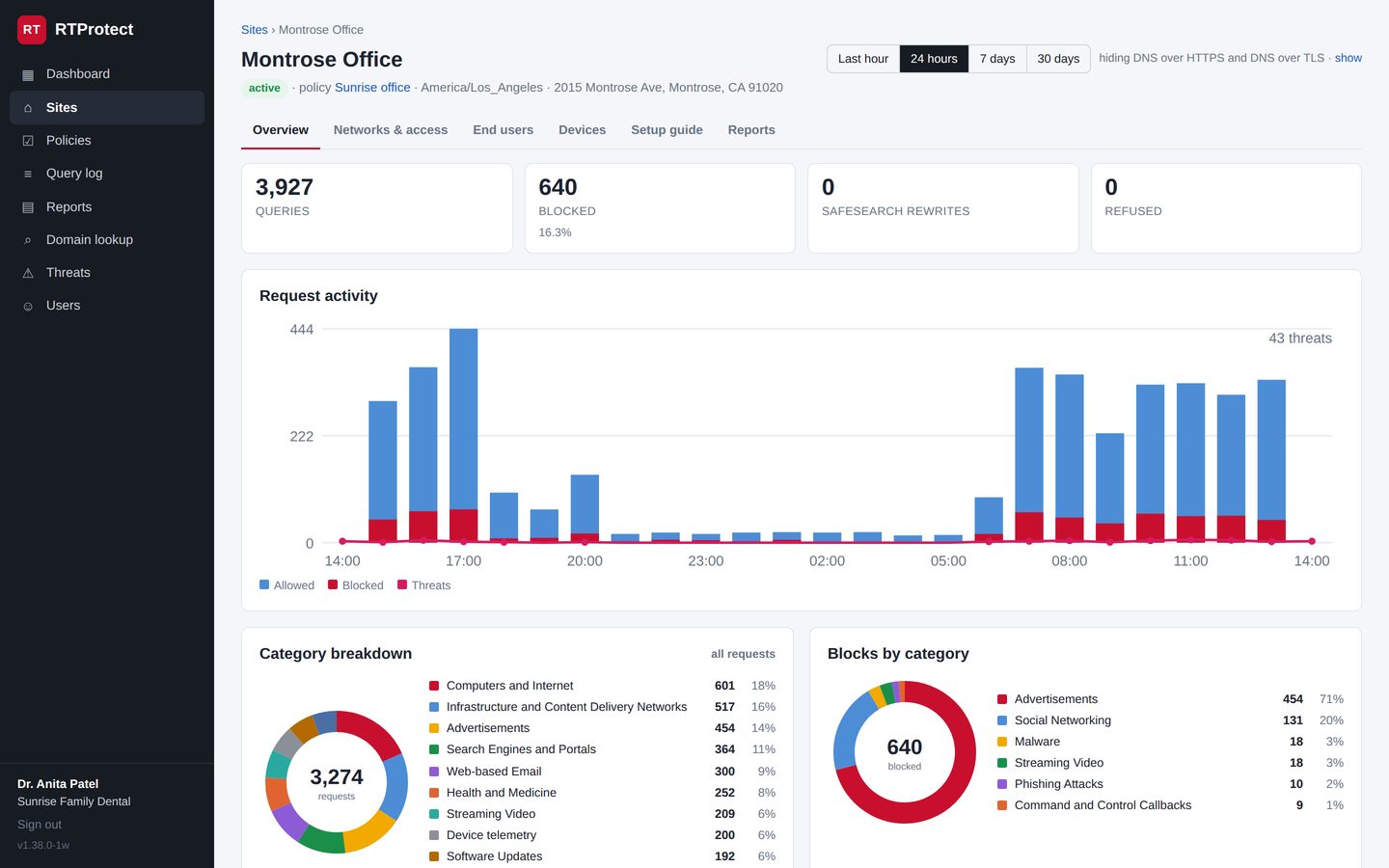Click the Computers and Internet color swatch
The width and height of the screenshot is (1389, 868).
point(434,686)
